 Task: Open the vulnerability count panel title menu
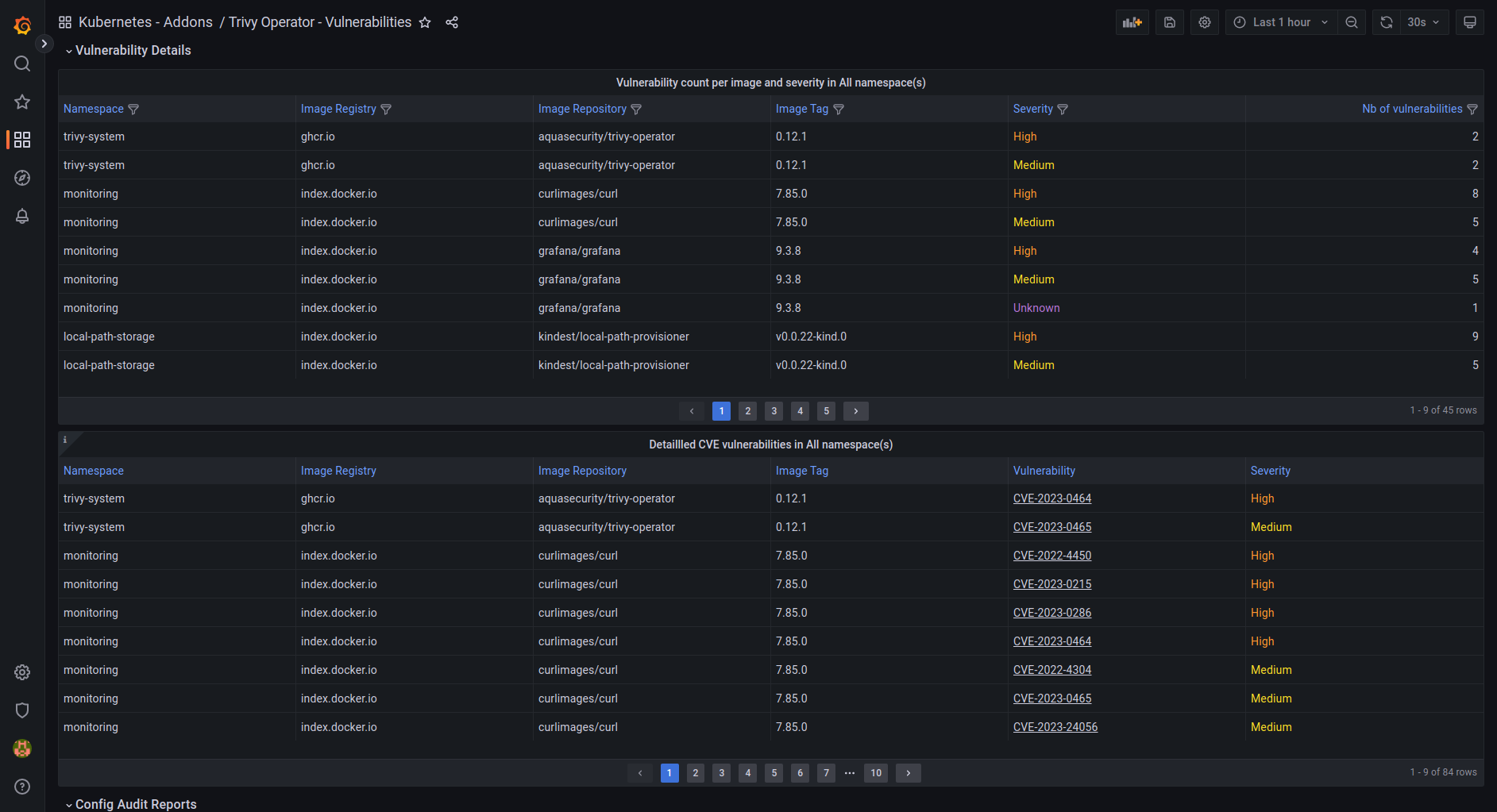(x=770, y=83)
